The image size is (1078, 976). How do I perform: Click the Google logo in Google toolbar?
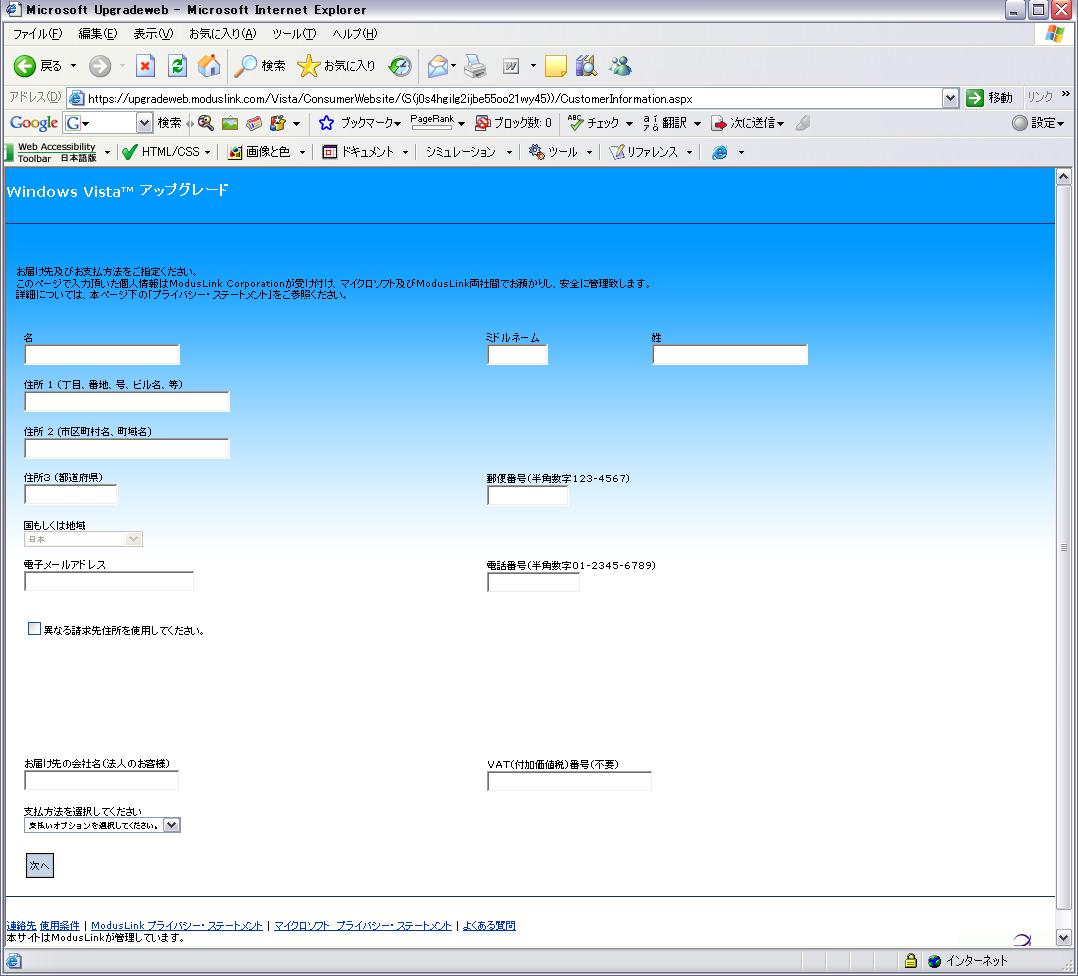tap(33, 123)
